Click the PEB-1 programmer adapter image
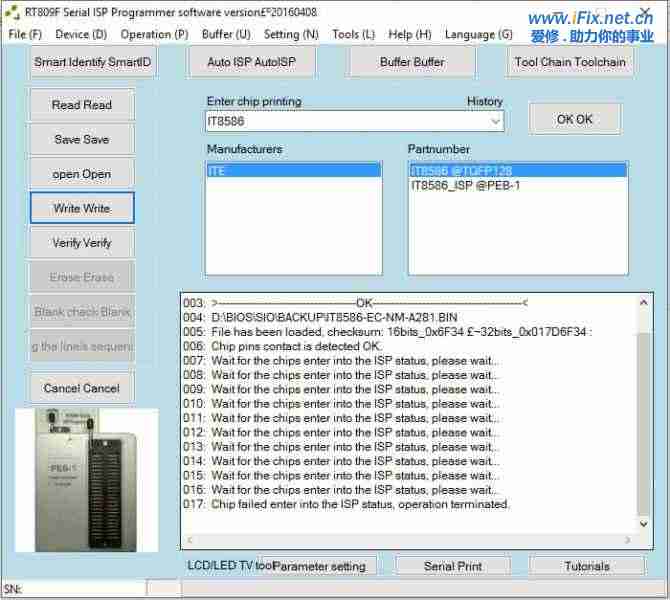This screenshot has width=670, height=600. click(86, 480)
